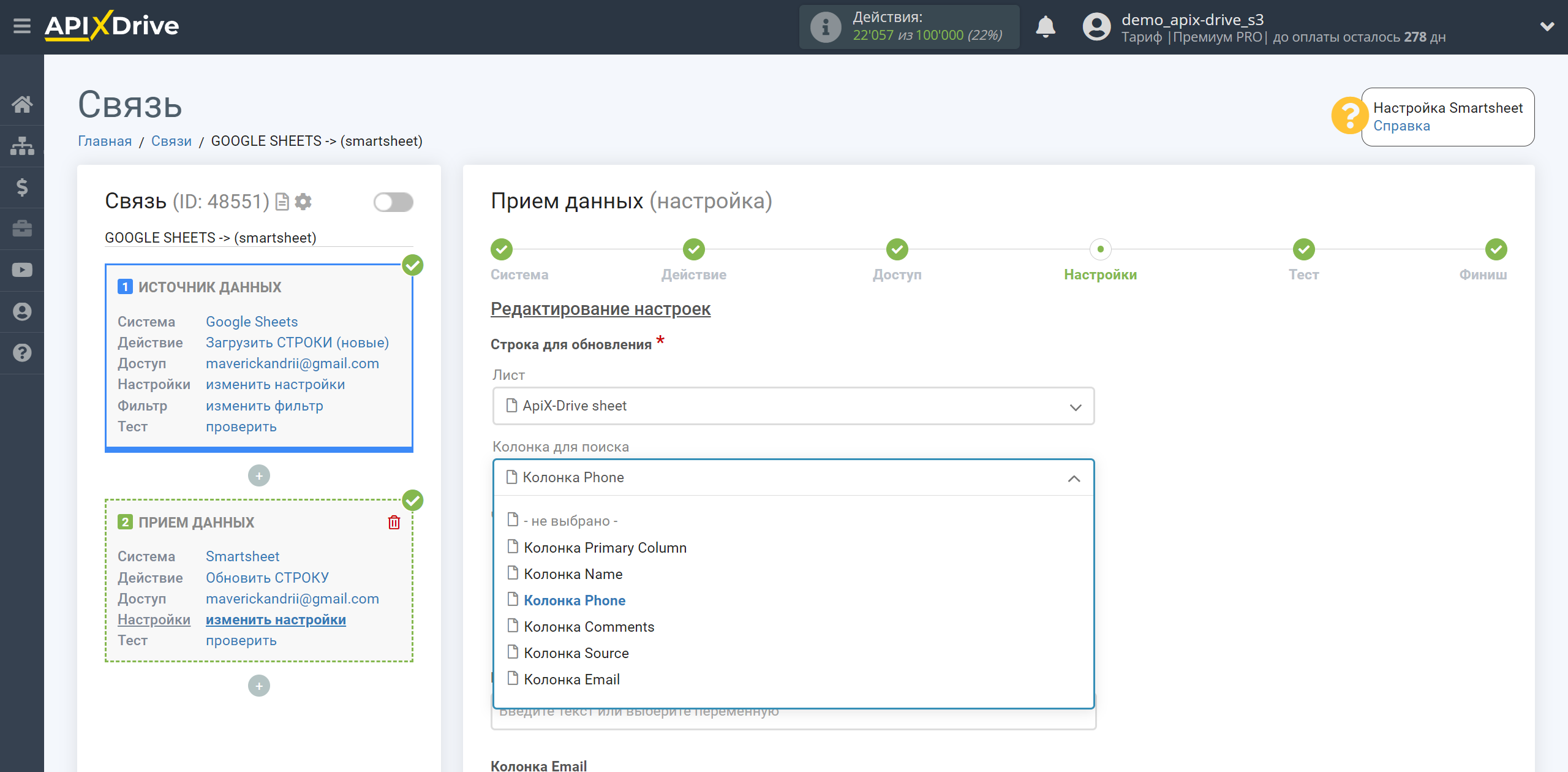Go to Home in sidebar
1568x772 pixels.
(x=22, y=104)
